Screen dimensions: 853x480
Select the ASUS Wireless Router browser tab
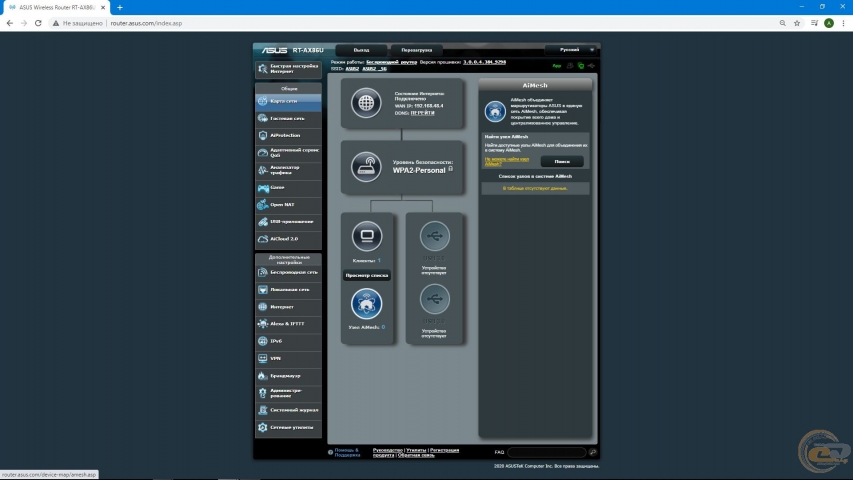[x=56, y=8]
